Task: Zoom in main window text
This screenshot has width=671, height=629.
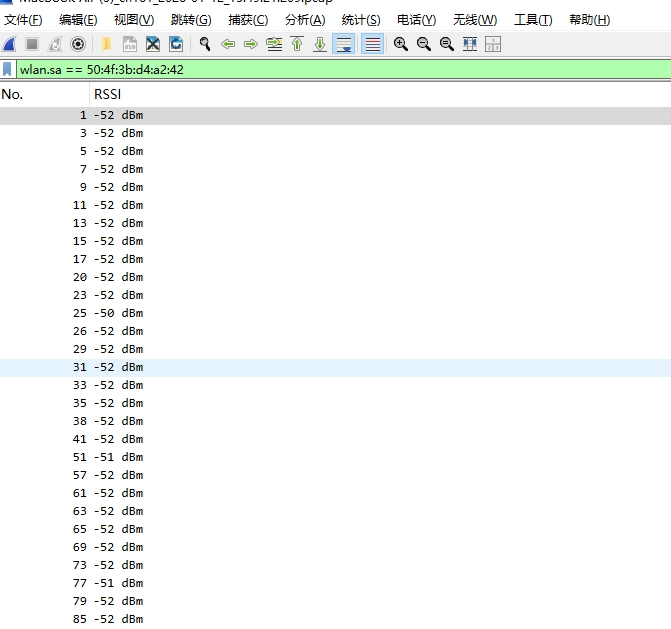Action: point(401,44)
